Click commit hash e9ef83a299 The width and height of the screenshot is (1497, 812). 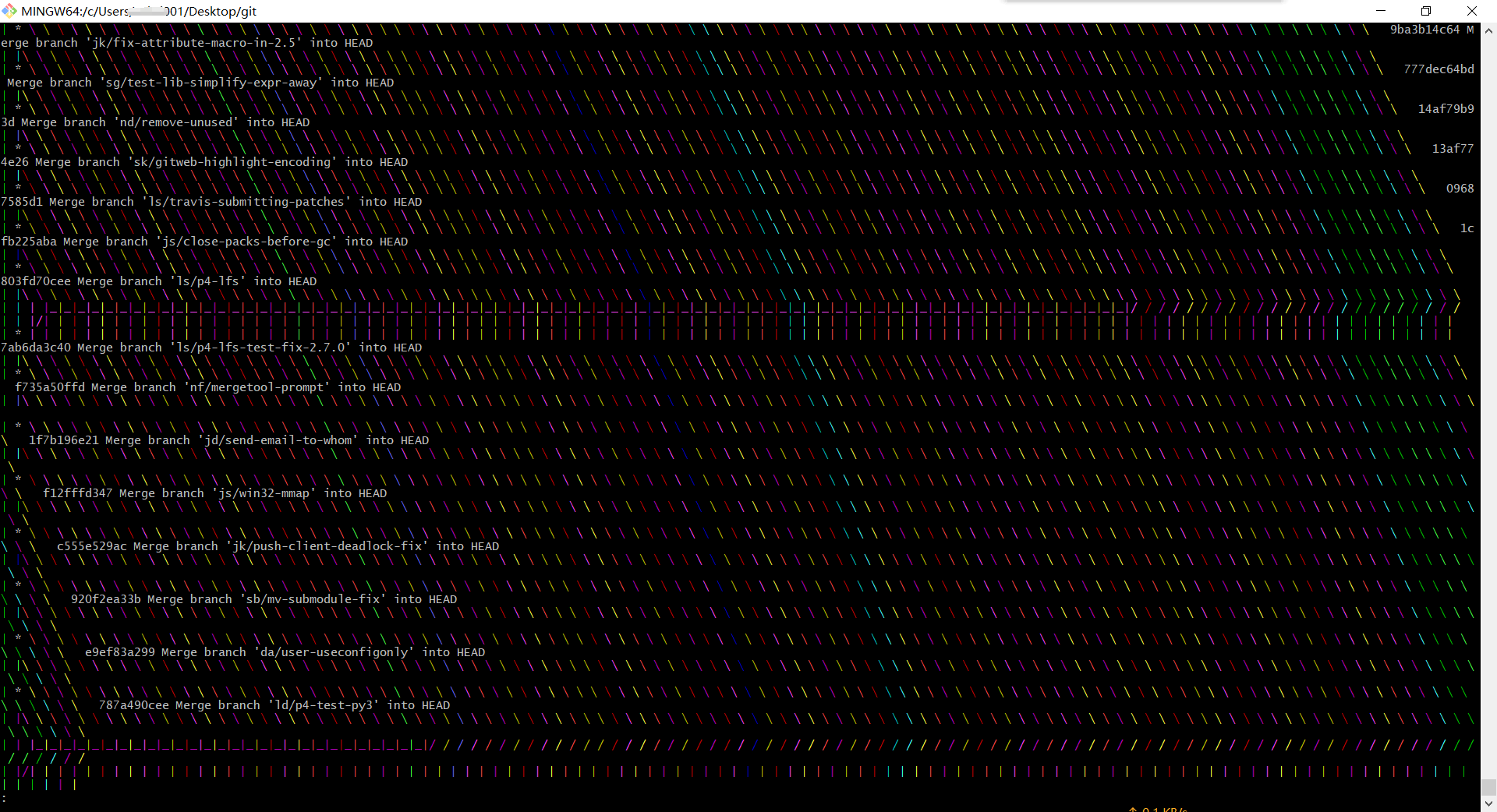pyautogui.click(x=120, y=652)
